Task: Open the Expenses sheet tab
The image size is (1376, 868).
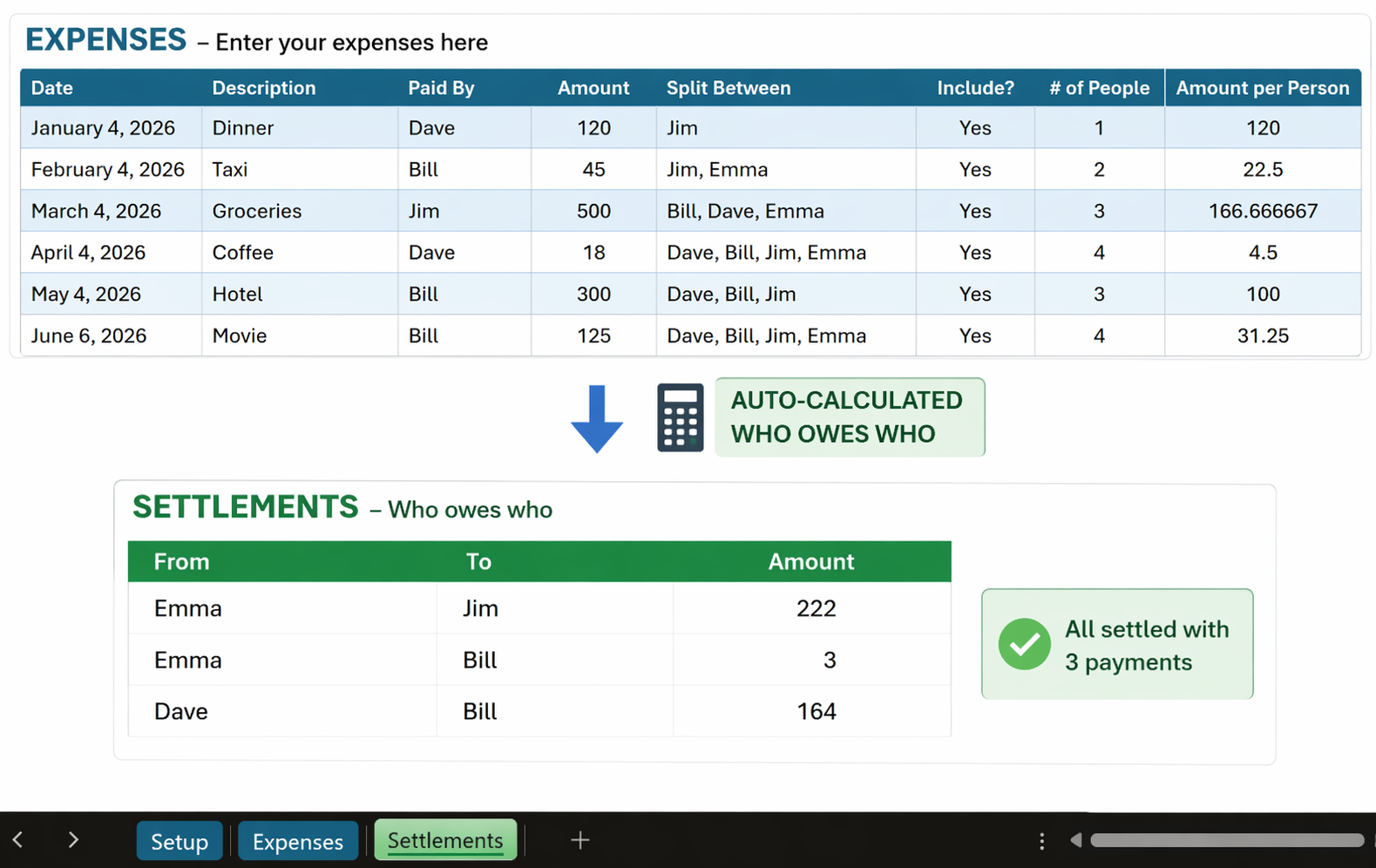Action: pyautogui.click(x=297, y=841)
